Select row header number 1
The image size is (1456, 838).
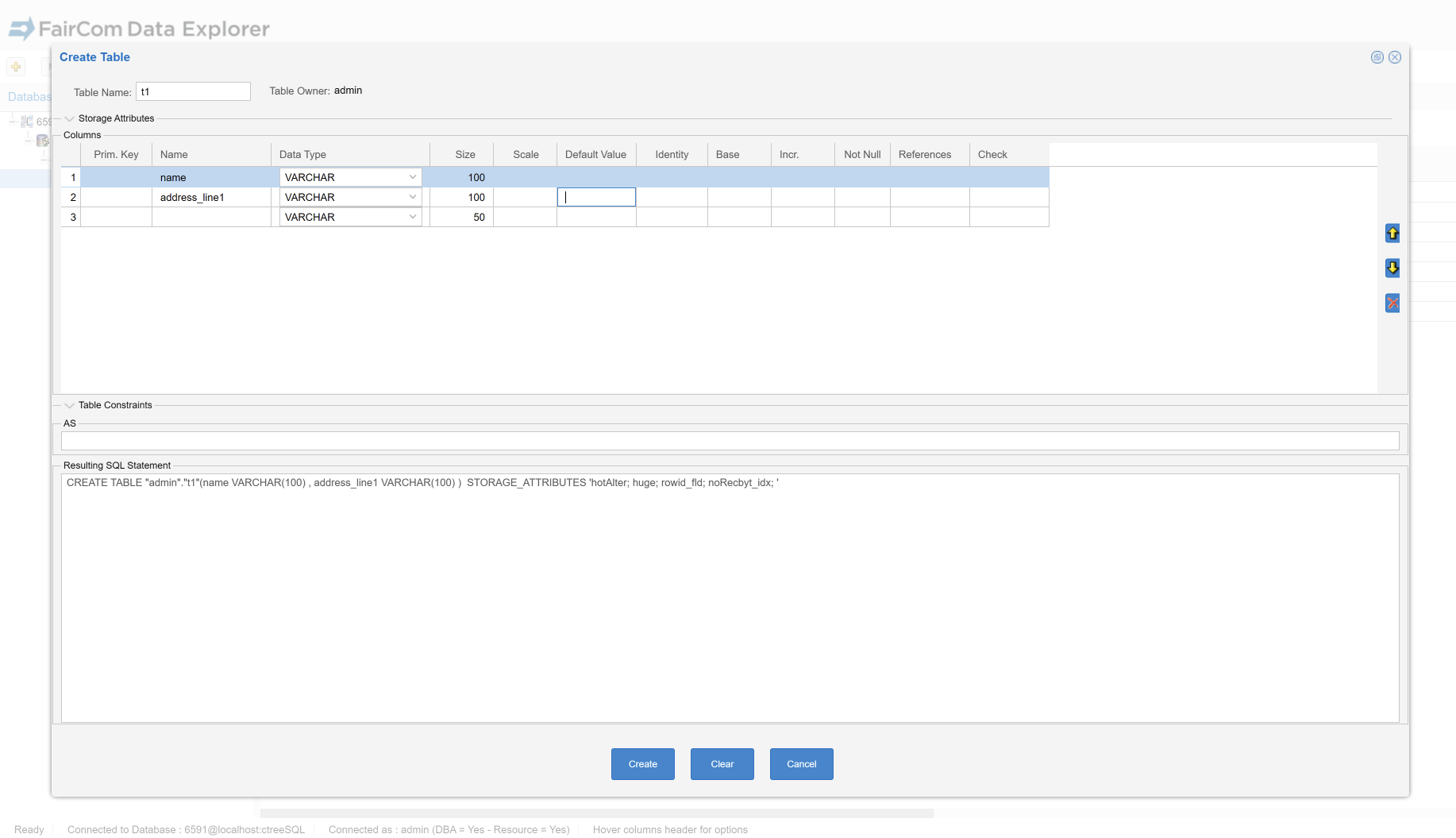click(x=71, y=177)
